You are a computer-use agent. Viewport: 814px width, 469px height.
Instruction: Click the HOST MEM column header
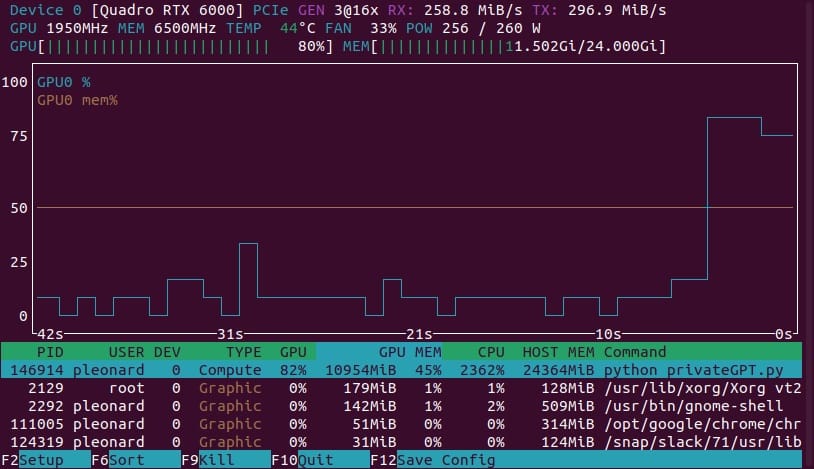coord(558,352)
